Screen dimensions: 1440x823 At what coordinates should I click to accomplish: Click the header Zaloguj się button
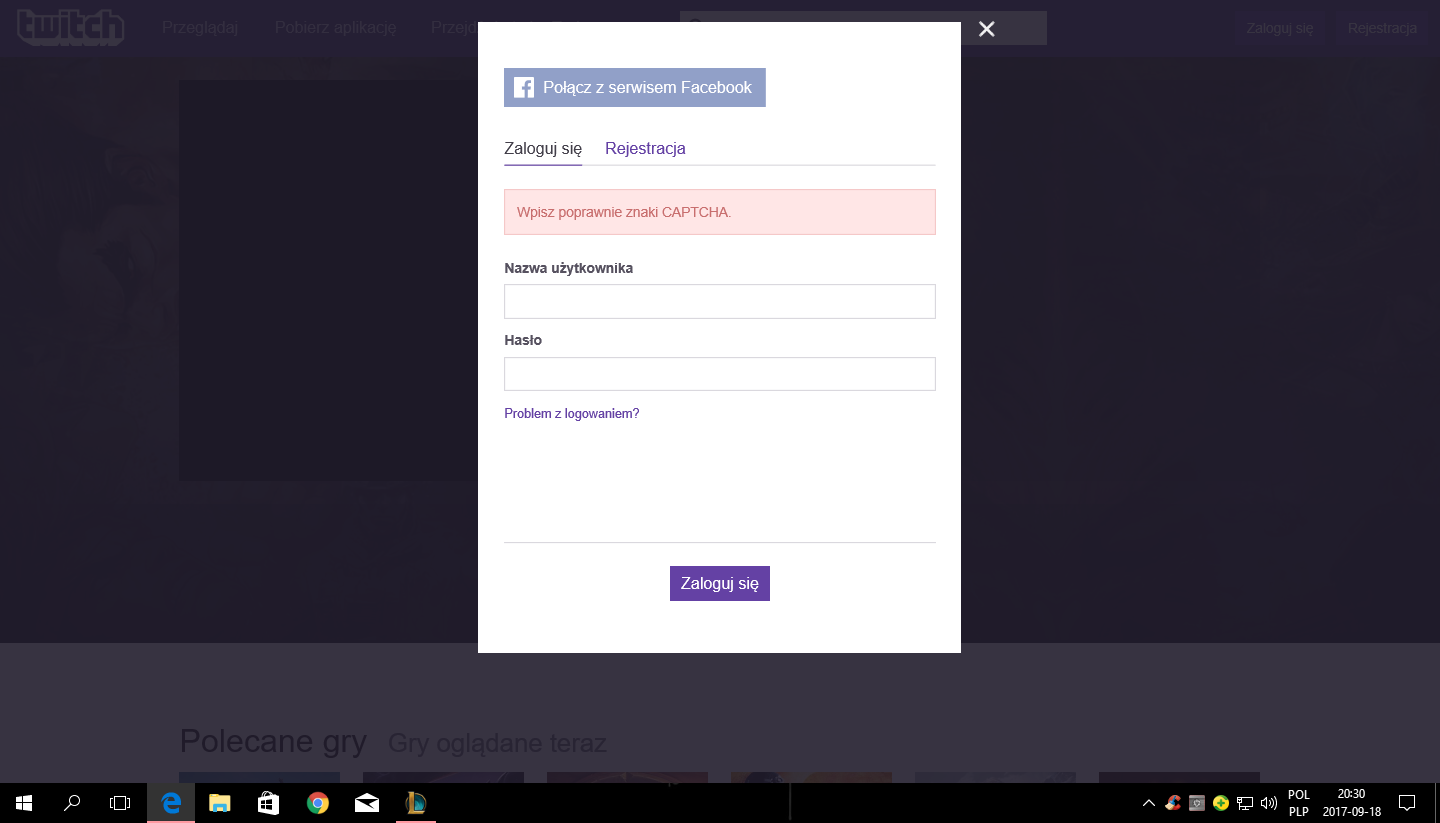(1280, 28)
